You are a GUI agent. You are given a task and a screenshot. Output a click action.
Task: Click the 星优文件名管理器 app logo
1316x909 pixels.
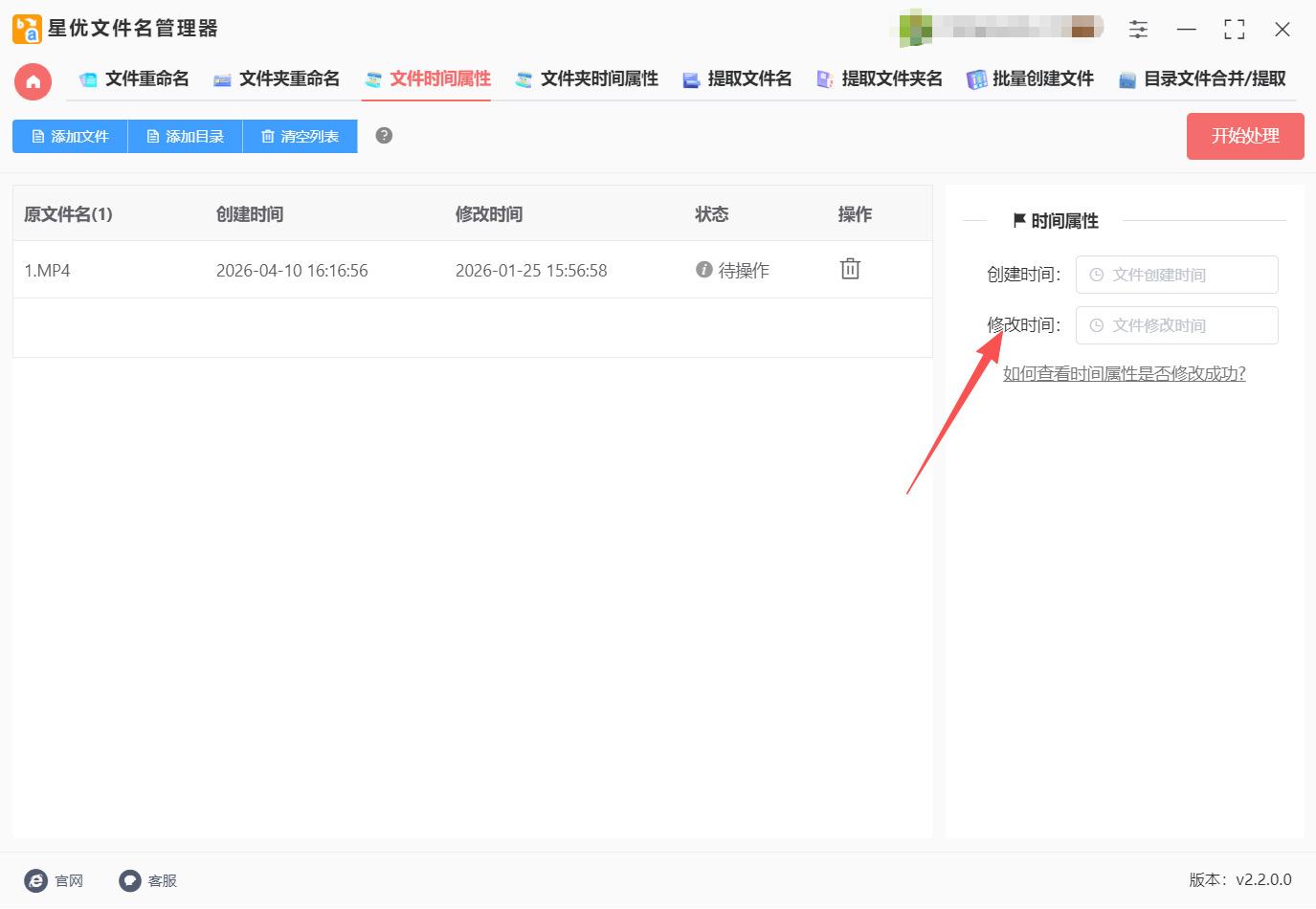[x=27, y=29]
